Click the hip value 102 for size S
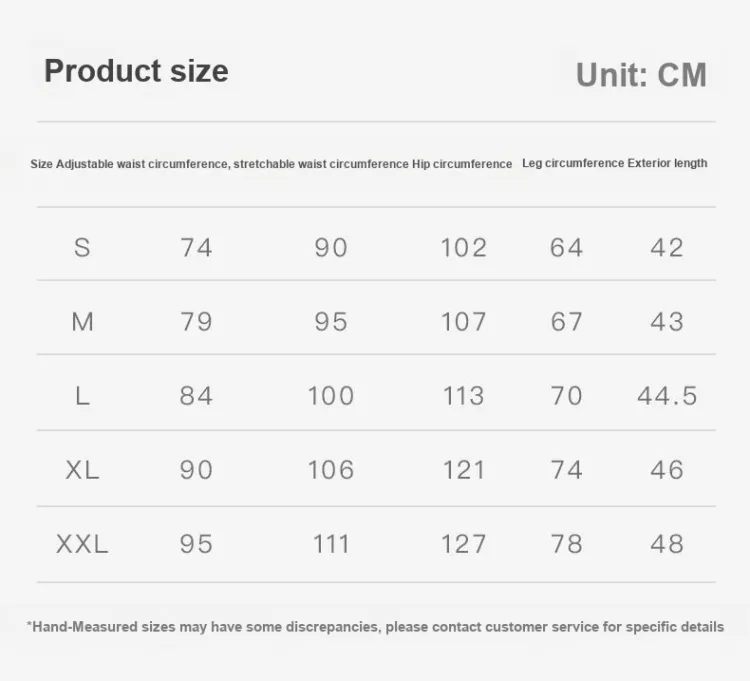 (x=463, y=248)
